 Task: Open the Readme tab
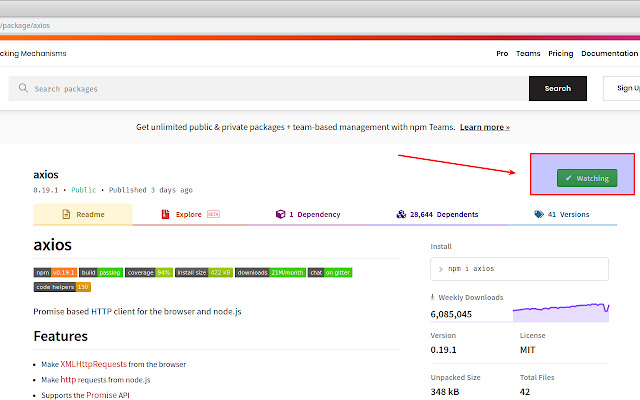[83, 214]
